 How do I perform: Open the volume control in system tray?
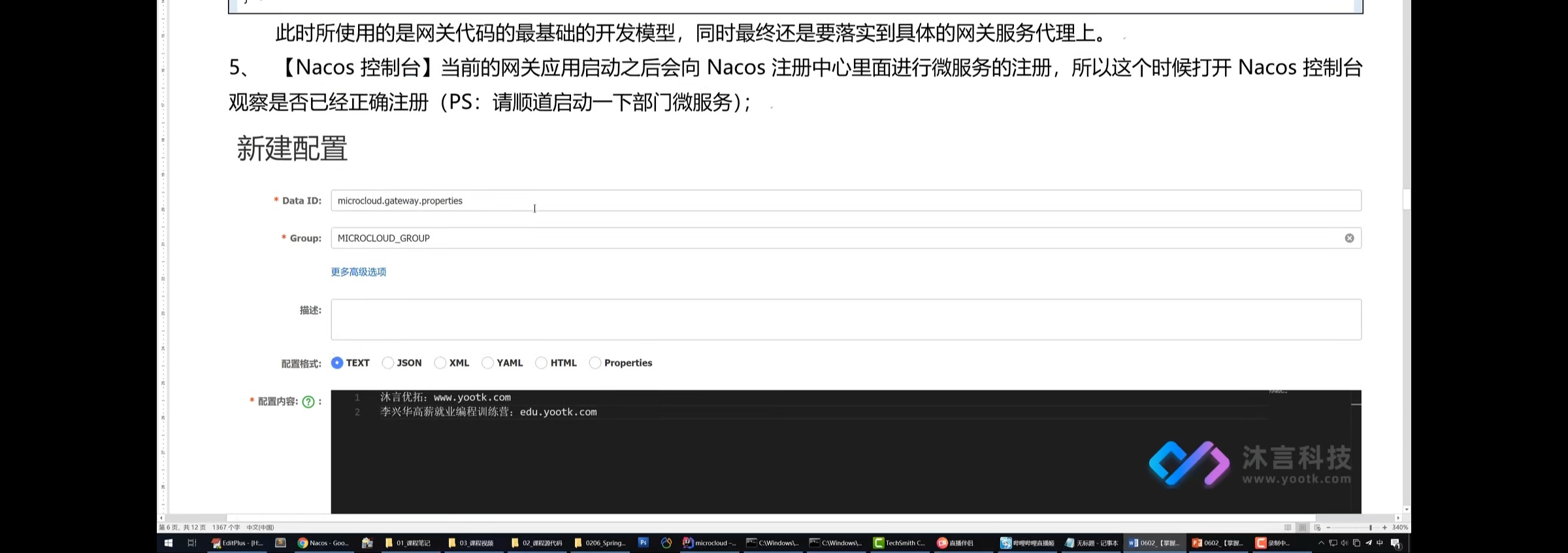point(1345,543)
